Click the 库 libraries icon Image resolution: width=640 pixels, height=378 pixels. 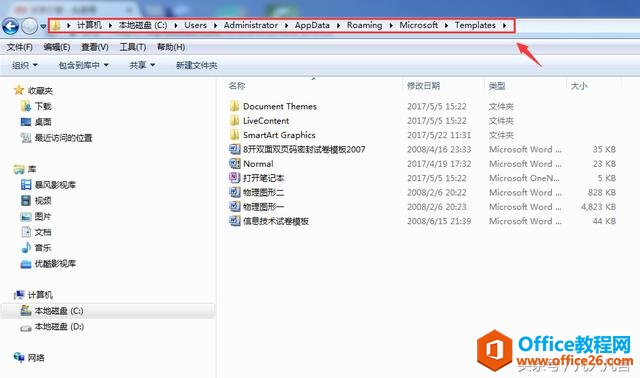click(x=19, y=169)
